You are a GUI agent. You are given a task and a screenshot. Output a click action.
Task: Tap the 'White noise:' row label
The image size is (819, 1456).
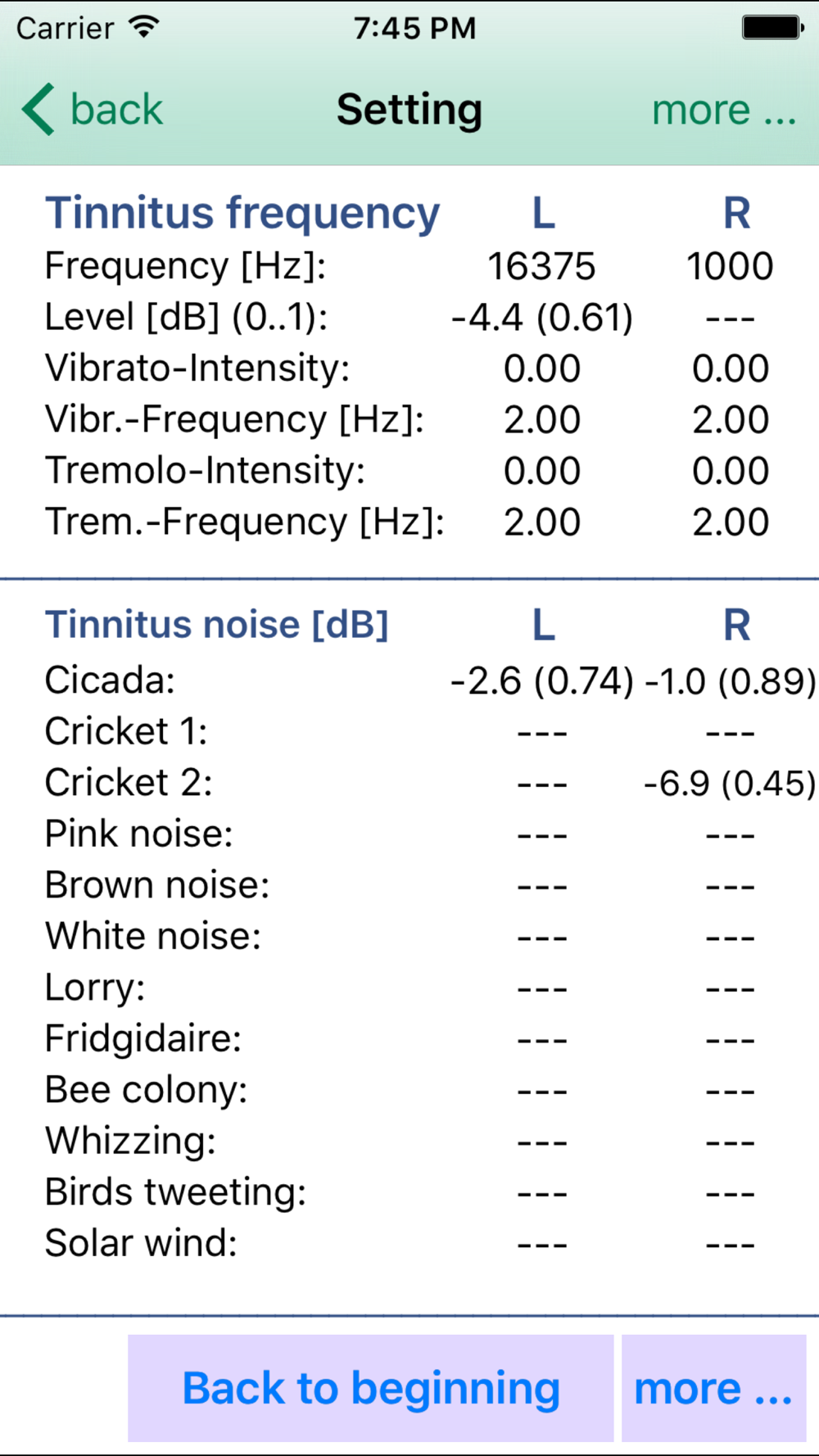click(x=153, y=936)
